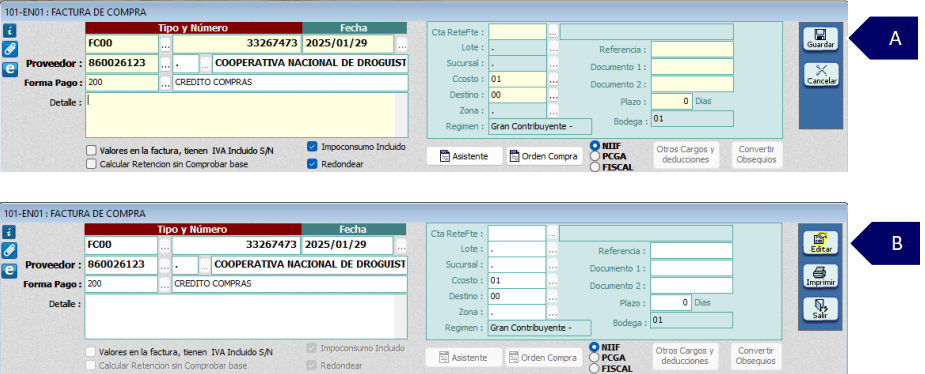Click the Documento 2 field in the upper window
Screen dimensions: 925x374
tap(692, 84)
